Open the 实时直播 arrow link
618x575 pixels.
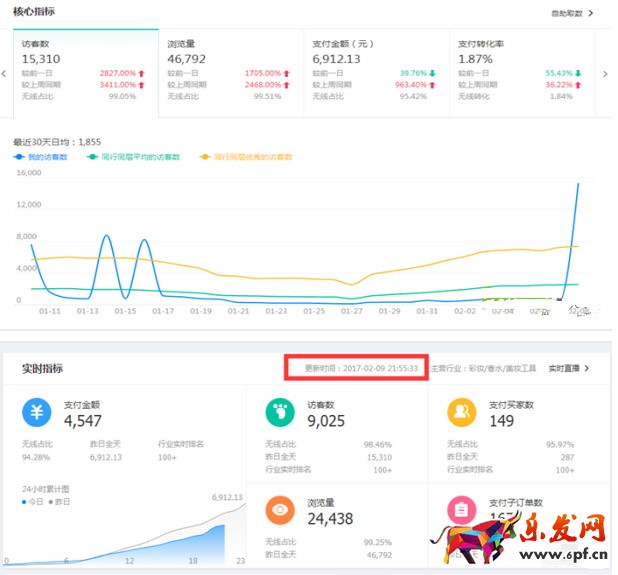pos(569,368)
